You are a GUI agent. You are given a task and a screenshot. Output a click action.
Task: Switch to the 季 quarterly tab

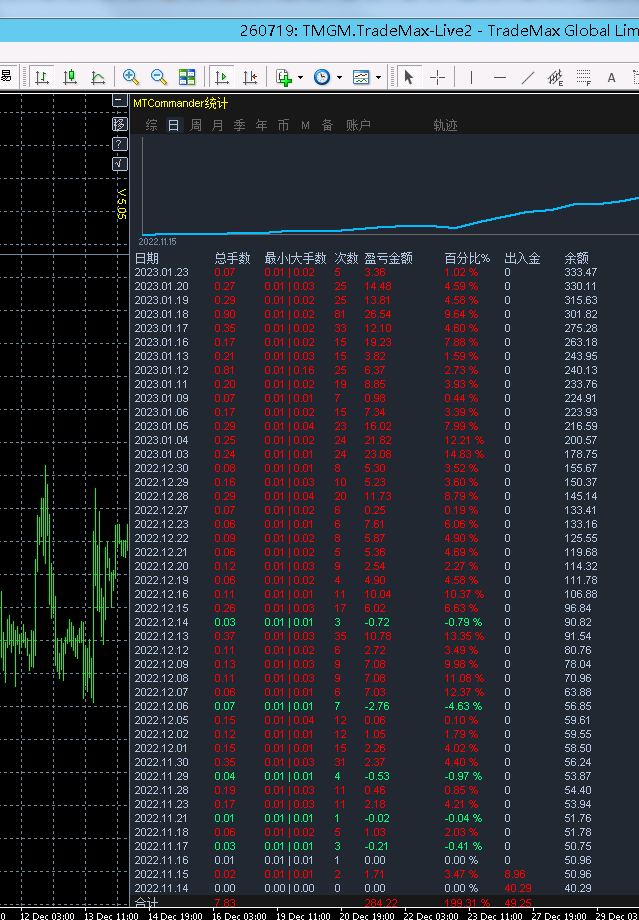[x=239, y=125]
